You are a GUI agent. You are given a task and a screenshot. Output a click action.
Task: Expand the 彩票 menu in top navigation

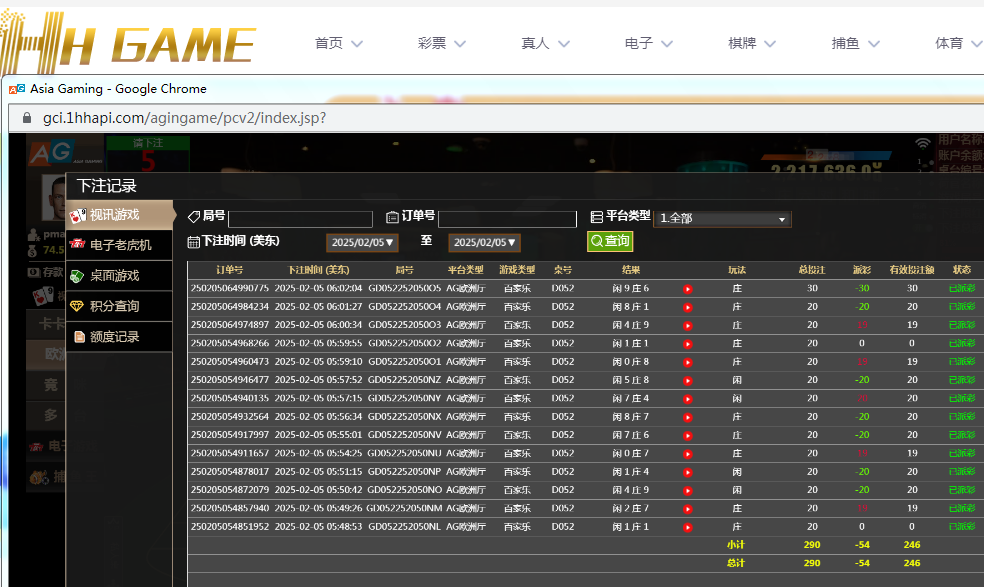(443, 43)
